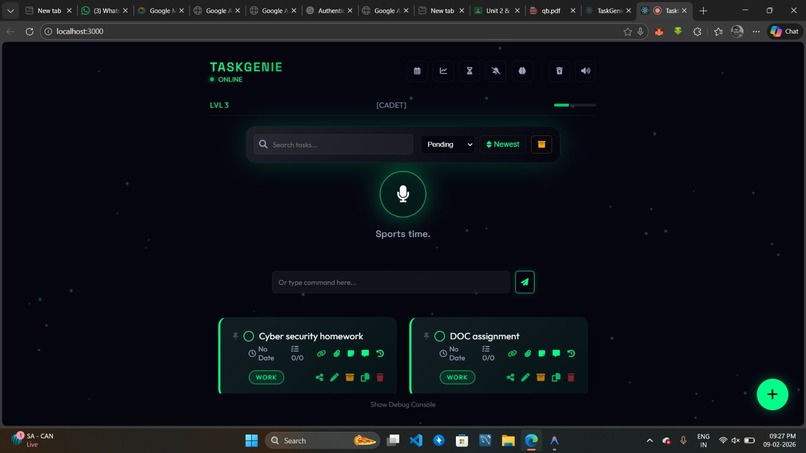Open history icon on Cyber security homework

pyautogui.click(x=380, y=353)
